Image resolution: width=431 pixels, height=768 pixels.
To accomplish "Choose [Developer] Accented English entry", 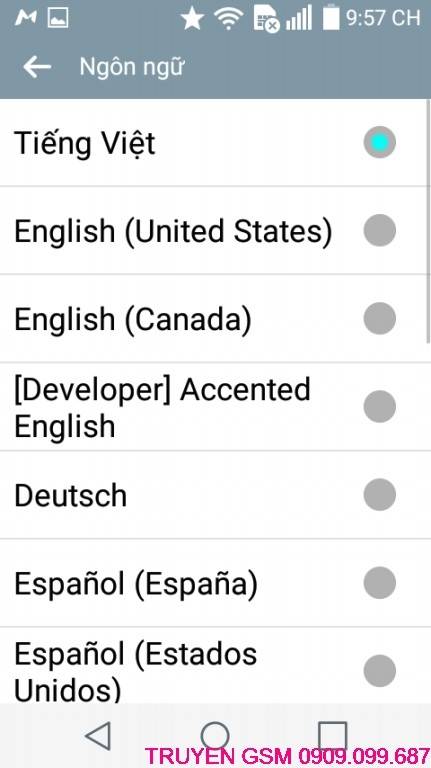I will coord(214,407).
